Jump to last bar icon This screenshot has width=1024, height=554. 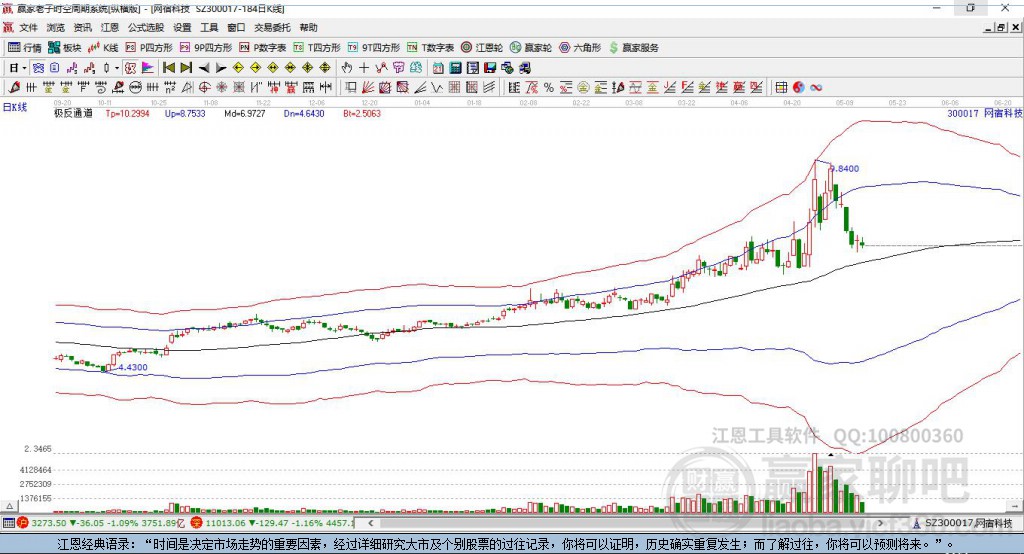point(186,68)
